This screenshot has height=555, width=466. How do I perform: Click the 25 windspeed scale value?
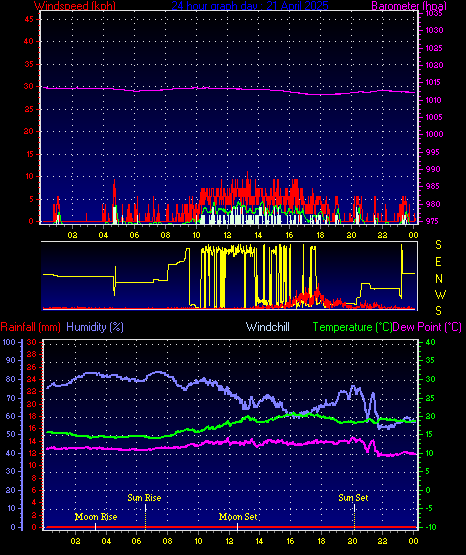coord(29,109)
